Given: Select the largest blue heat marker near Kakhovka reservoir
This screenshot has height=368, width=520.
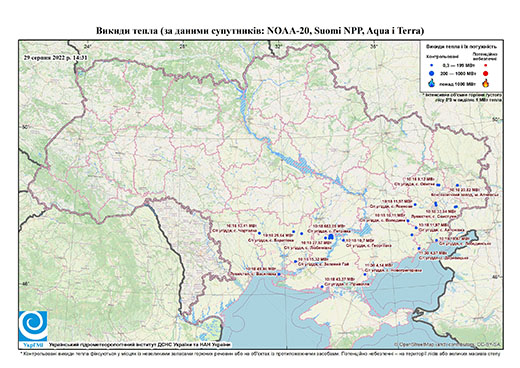Looking at the screenshot, I should [331, 237].
